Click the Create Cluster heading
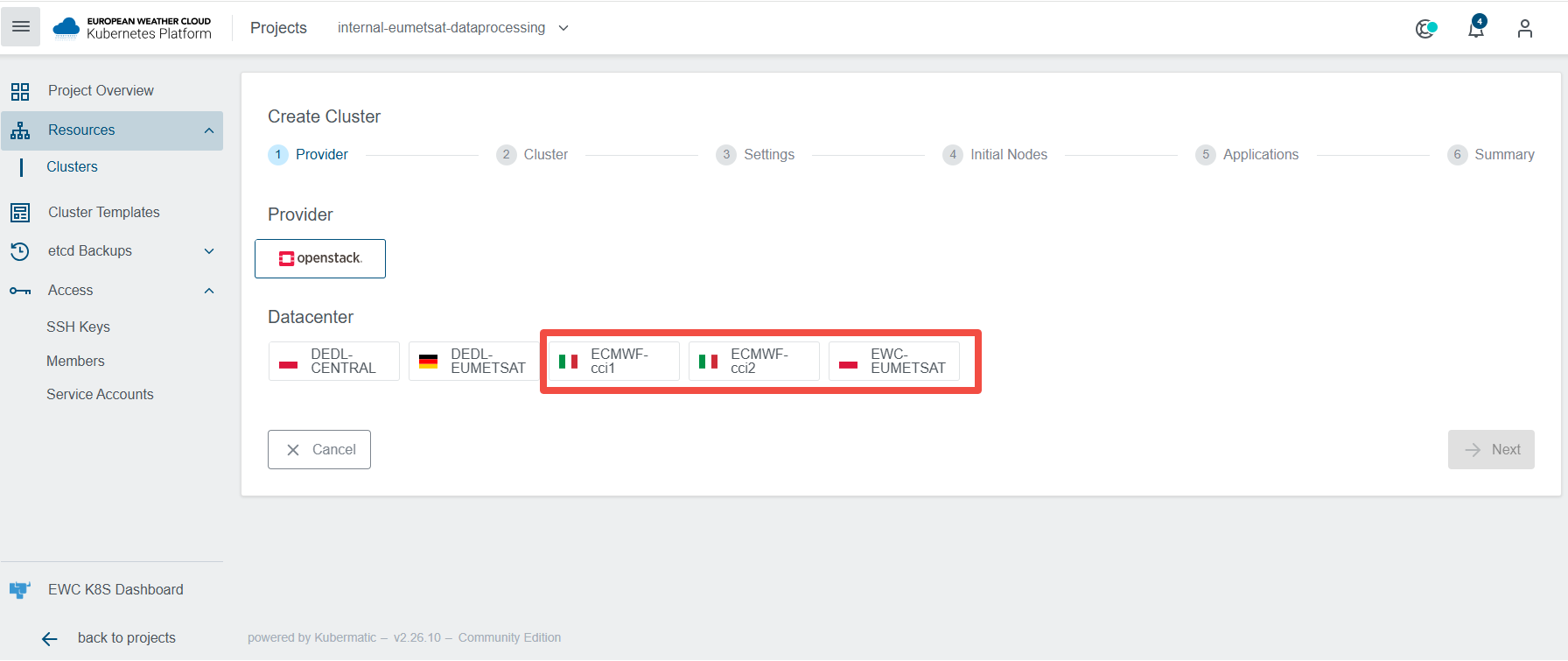The height and width of the screenshot is (661, 1568). [324, 117]
